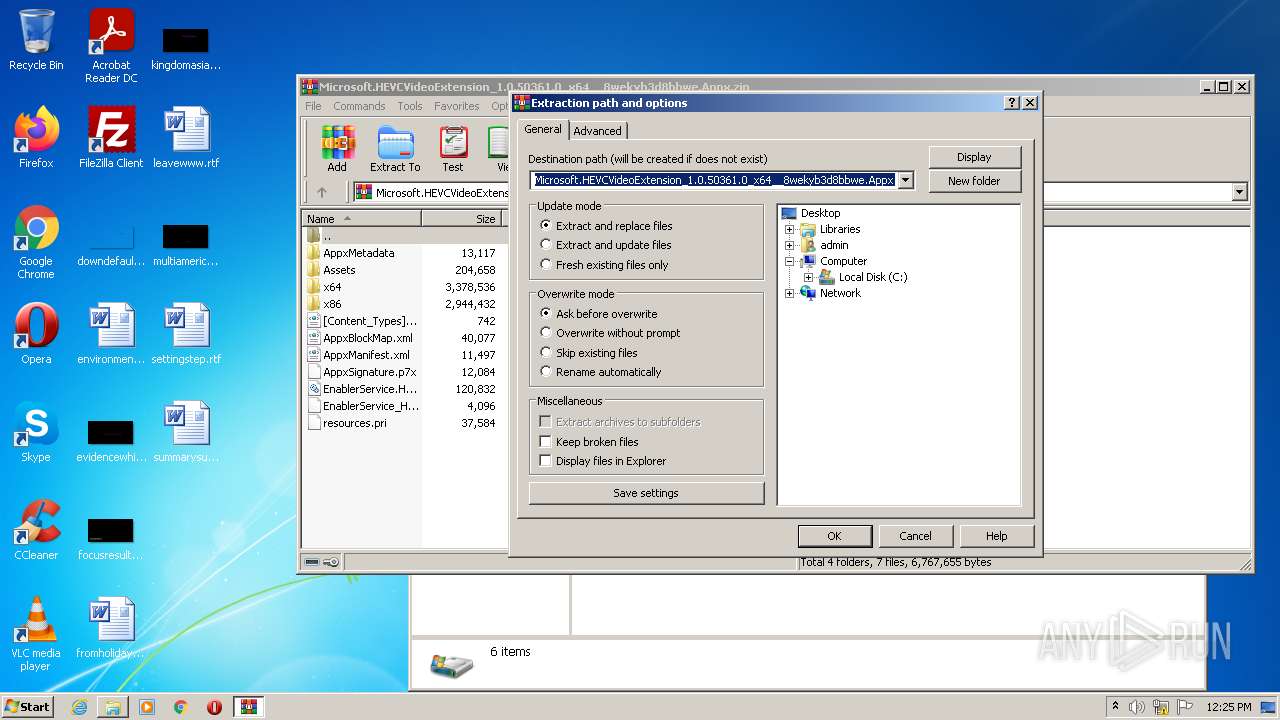1280x720 pixels.
Task: Open WinRAR address bar dropdown
Action: (1240, 192)
